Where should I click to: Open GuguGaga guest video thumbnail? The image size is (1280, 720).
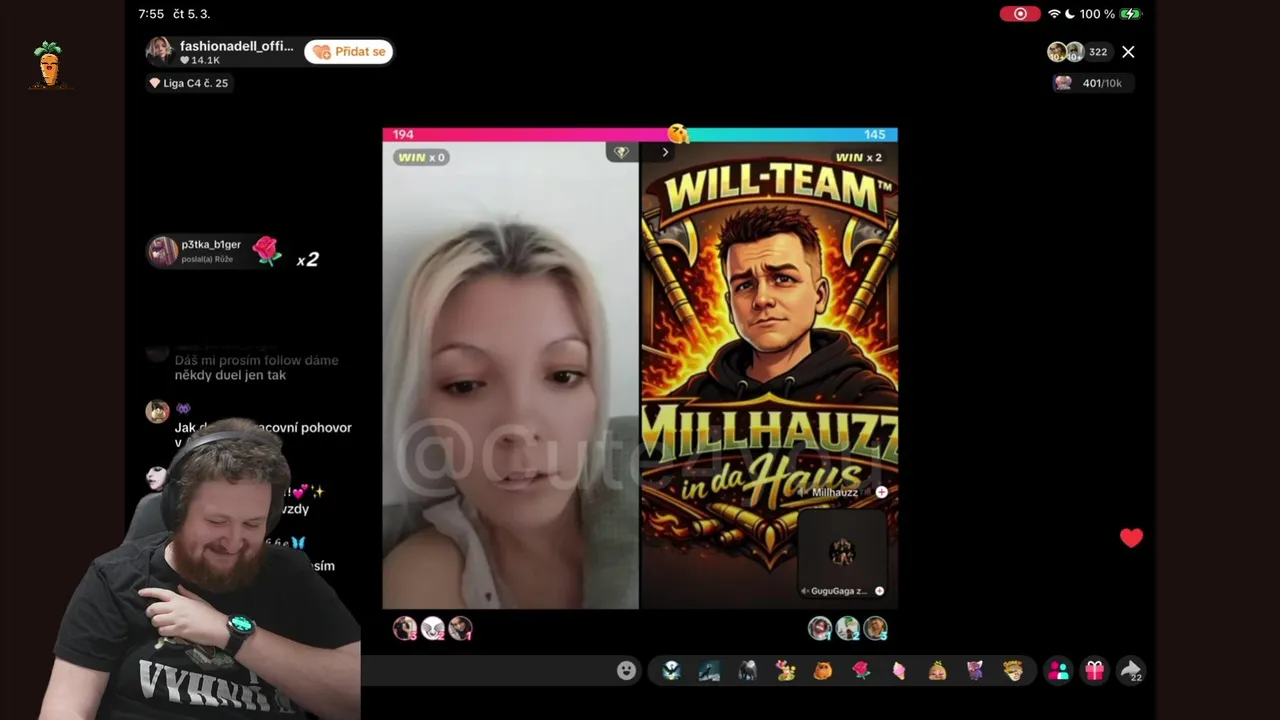coord(842,552)
